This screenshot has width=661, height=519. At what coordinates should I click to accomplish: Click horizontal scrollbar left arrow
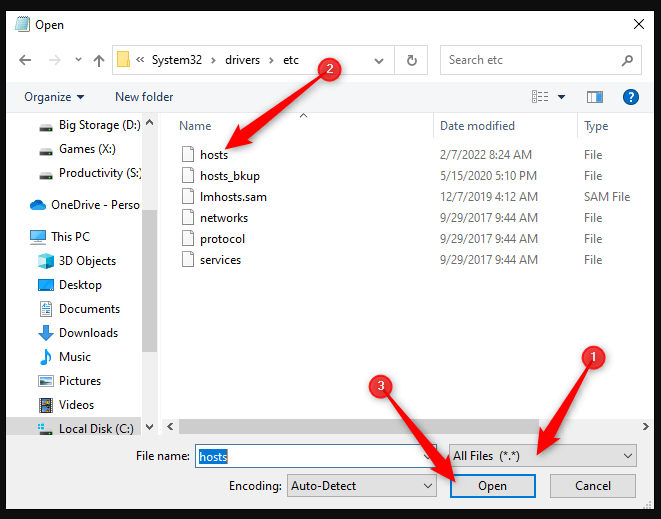170,427
